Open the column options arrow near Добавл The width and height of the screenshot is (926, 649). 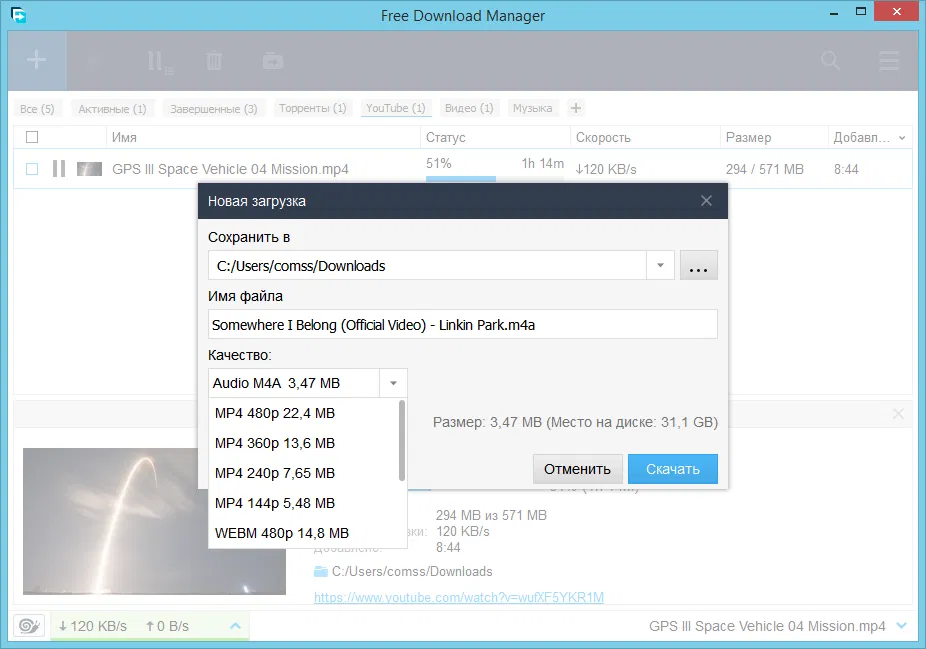902,138
